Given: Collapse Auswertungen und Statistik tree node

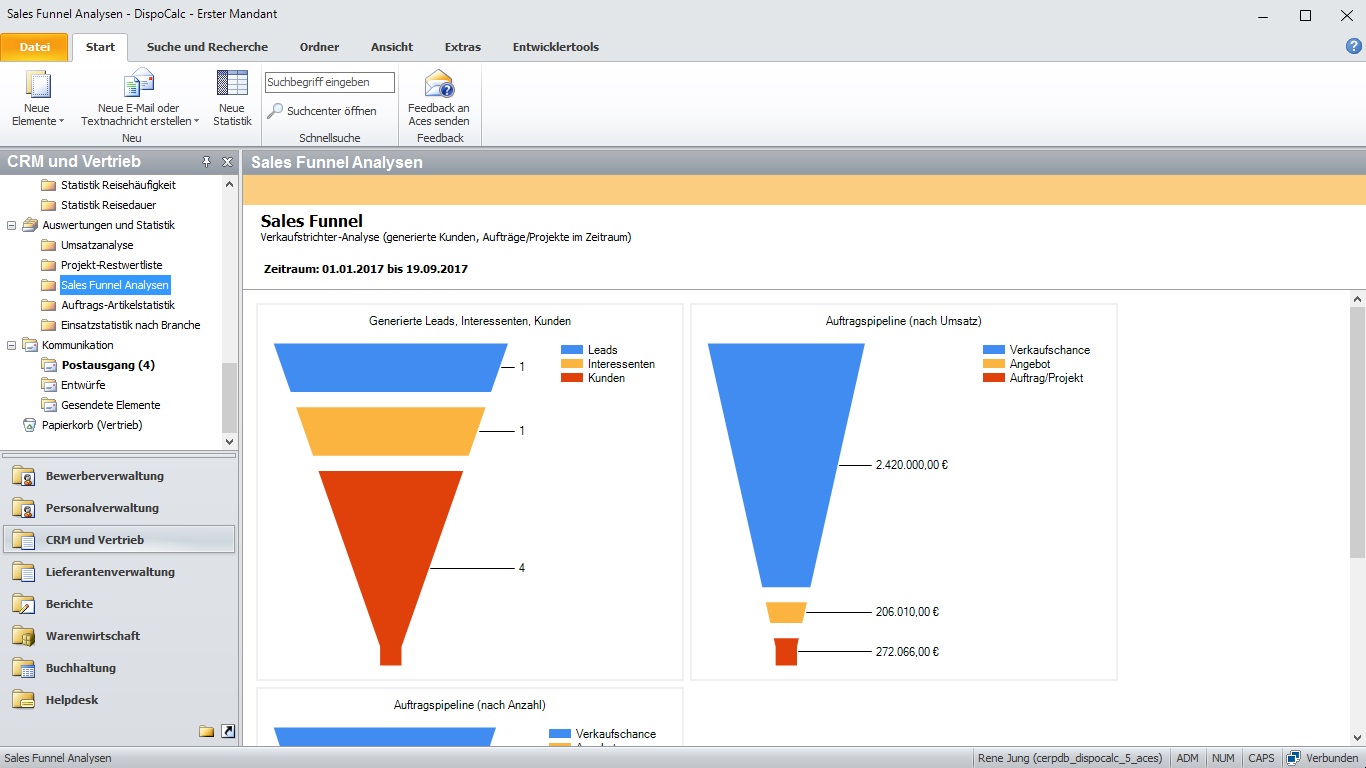Looking at the screenshot, I should 12,225.
